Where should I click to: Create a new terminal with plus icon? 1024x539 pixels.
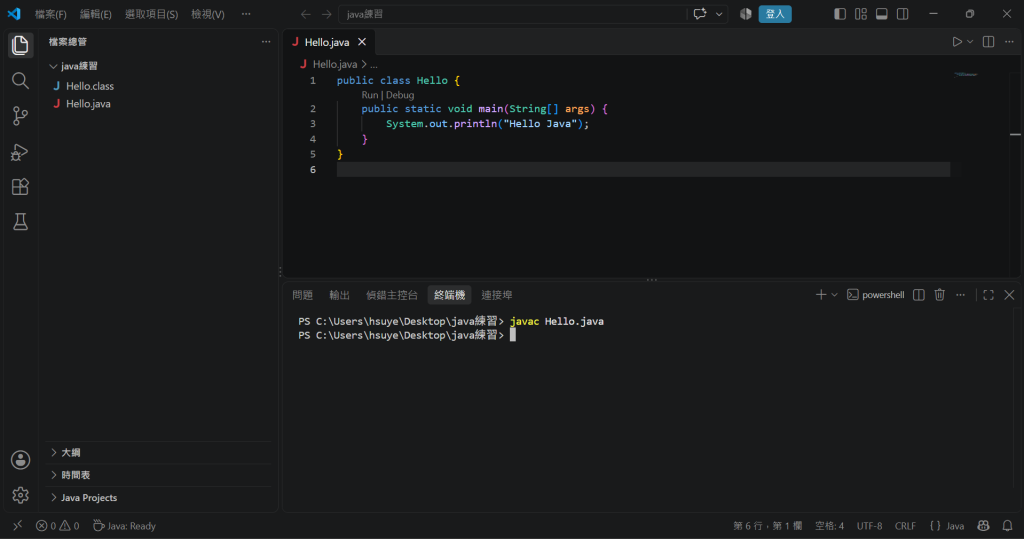(x=821, y=295)
